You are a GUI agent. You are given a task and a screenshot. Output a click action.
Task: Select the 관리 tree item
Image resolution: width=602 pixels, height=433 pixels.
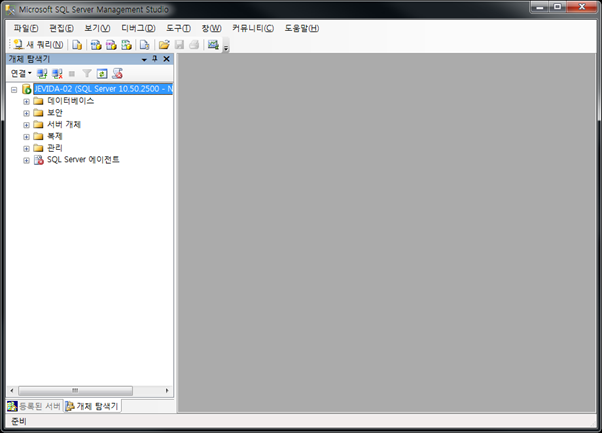(x=55, y=148)
